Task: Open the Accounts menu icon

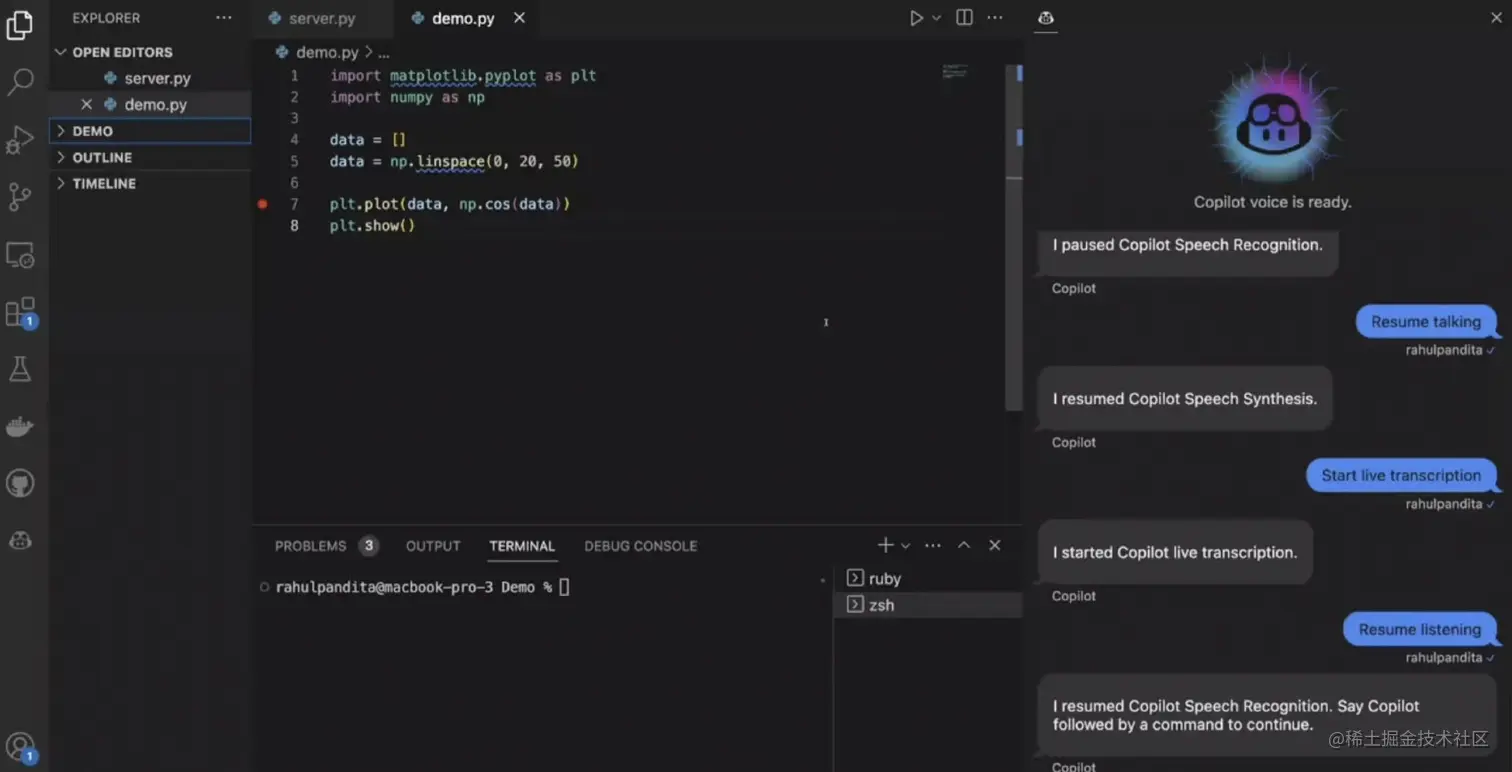Action: tap(20, 747)
